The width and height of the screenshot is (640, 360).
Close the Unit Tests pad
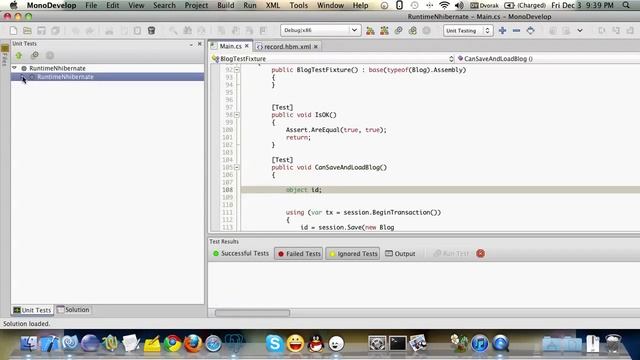coord(200,44)
